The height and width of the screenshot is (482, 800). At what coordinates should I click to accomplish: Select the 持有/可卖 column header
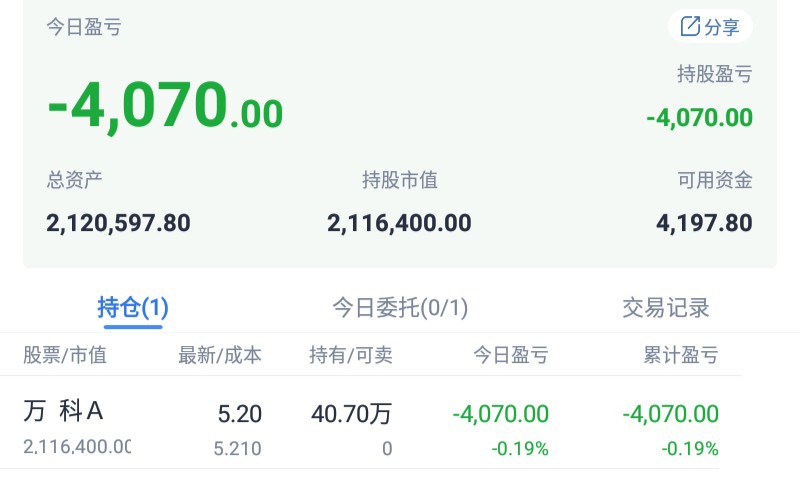coord(351,355)
